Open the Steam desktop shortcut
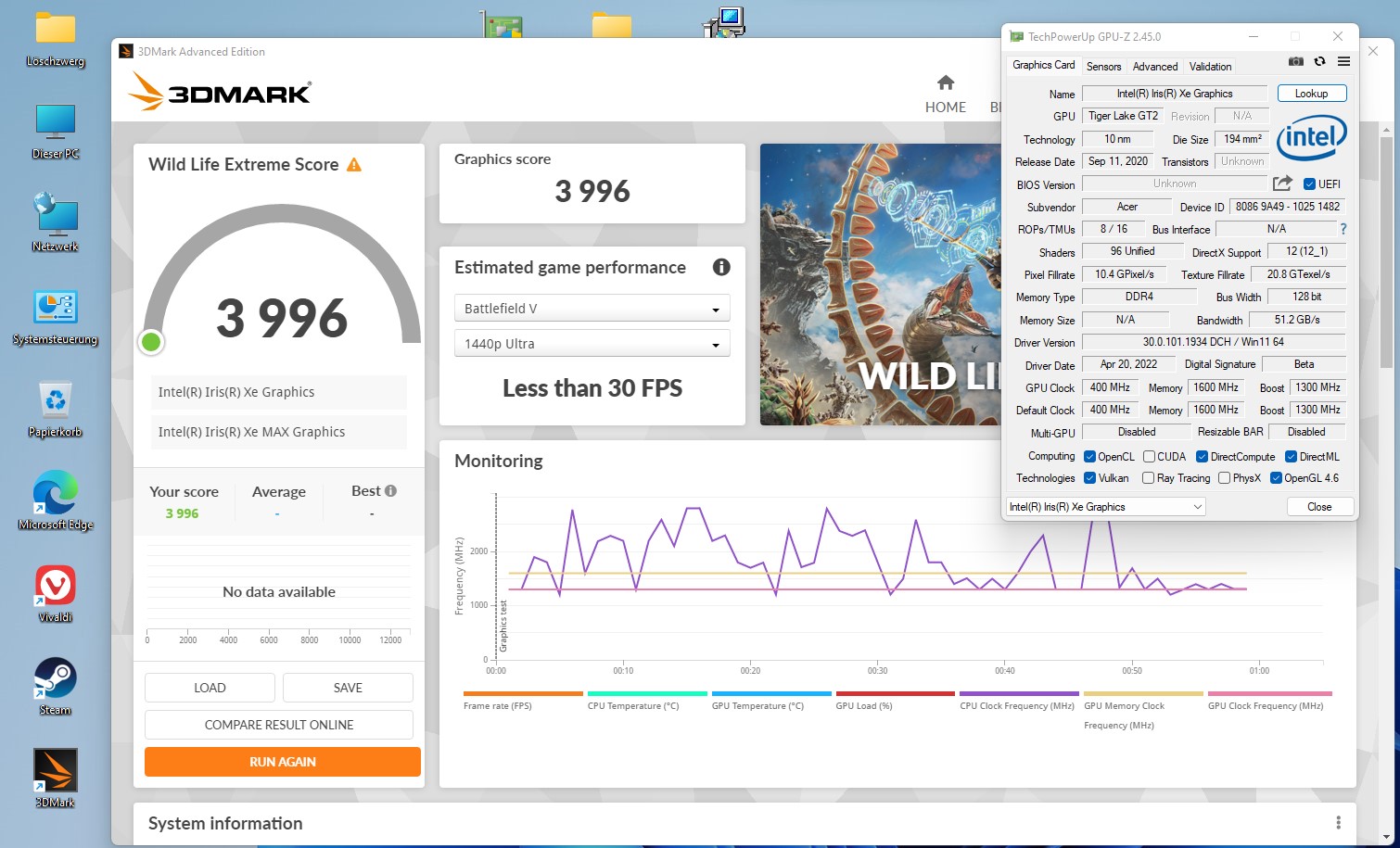Image resolution: width=1400 pixels, height=848 pixels. click(x=56, y=687)
